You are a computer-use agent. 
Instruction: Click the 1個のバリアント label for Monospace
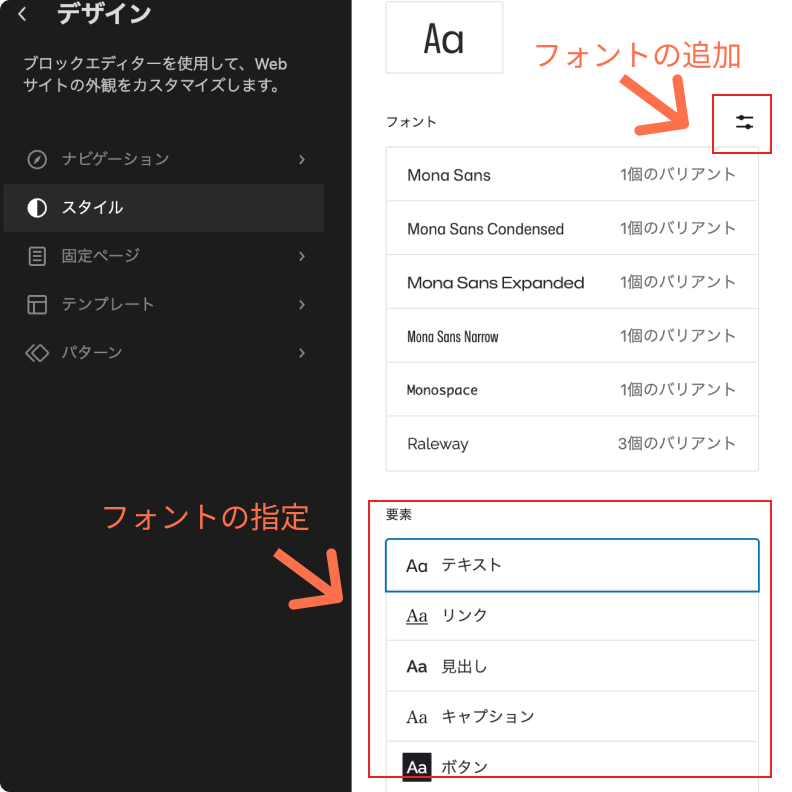point(678,389)
